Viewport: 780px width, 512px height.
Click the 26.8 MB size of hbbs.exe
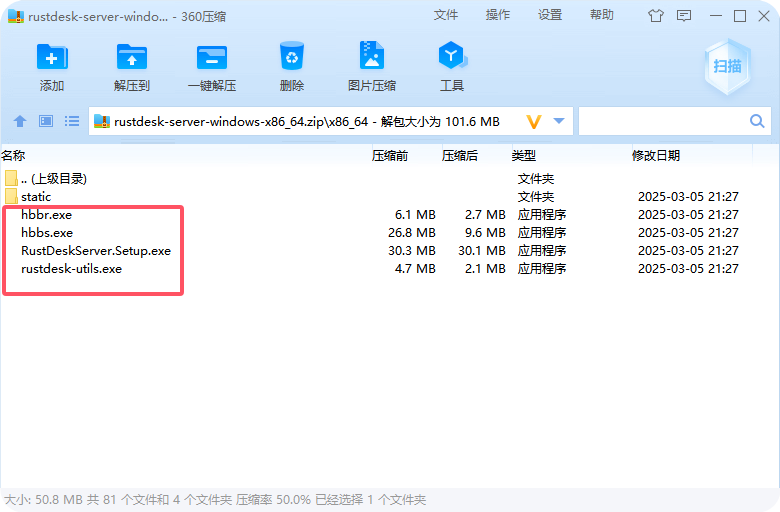[412, 232]
